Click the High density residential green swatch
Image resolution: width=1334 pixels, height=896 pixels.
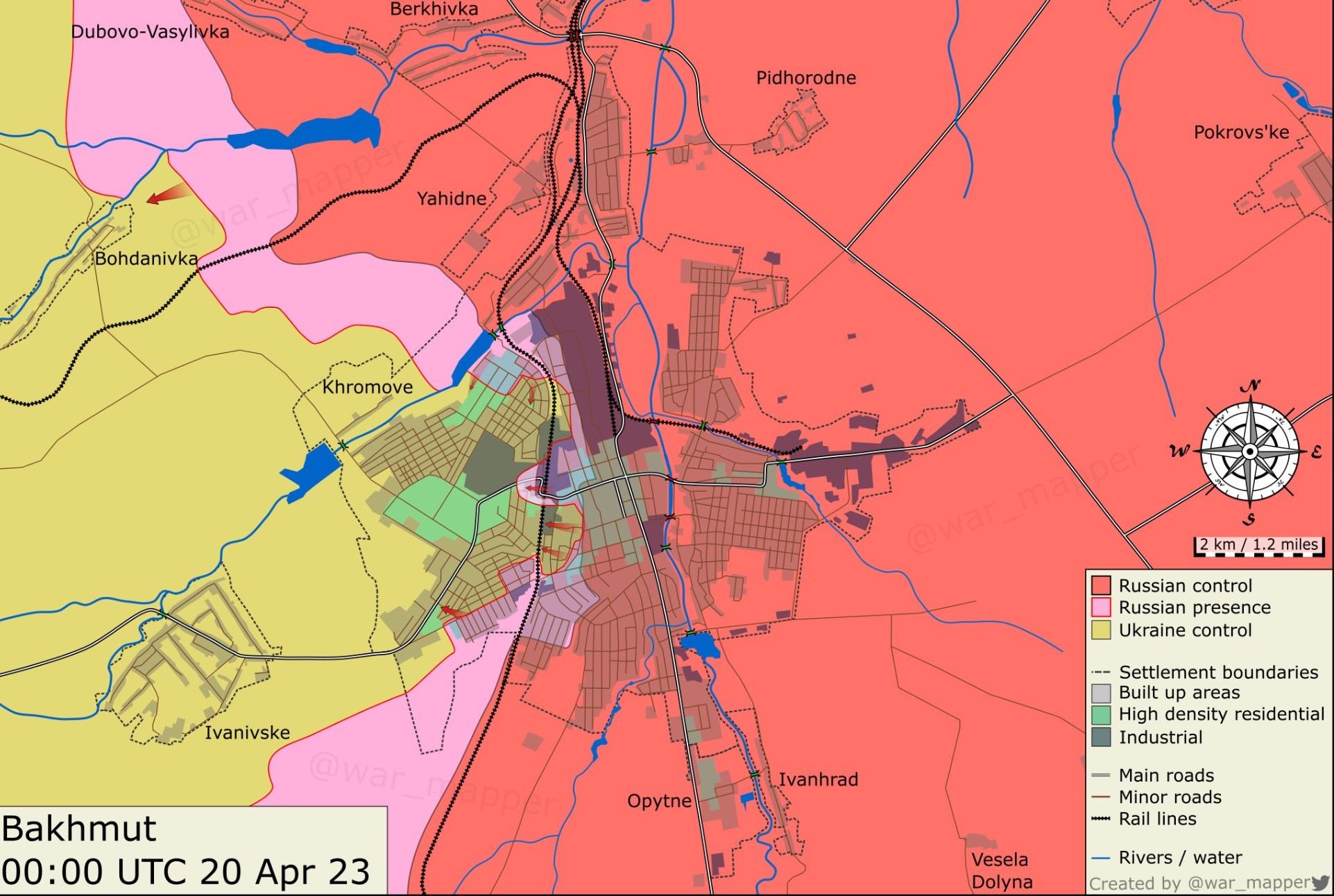1101,714
